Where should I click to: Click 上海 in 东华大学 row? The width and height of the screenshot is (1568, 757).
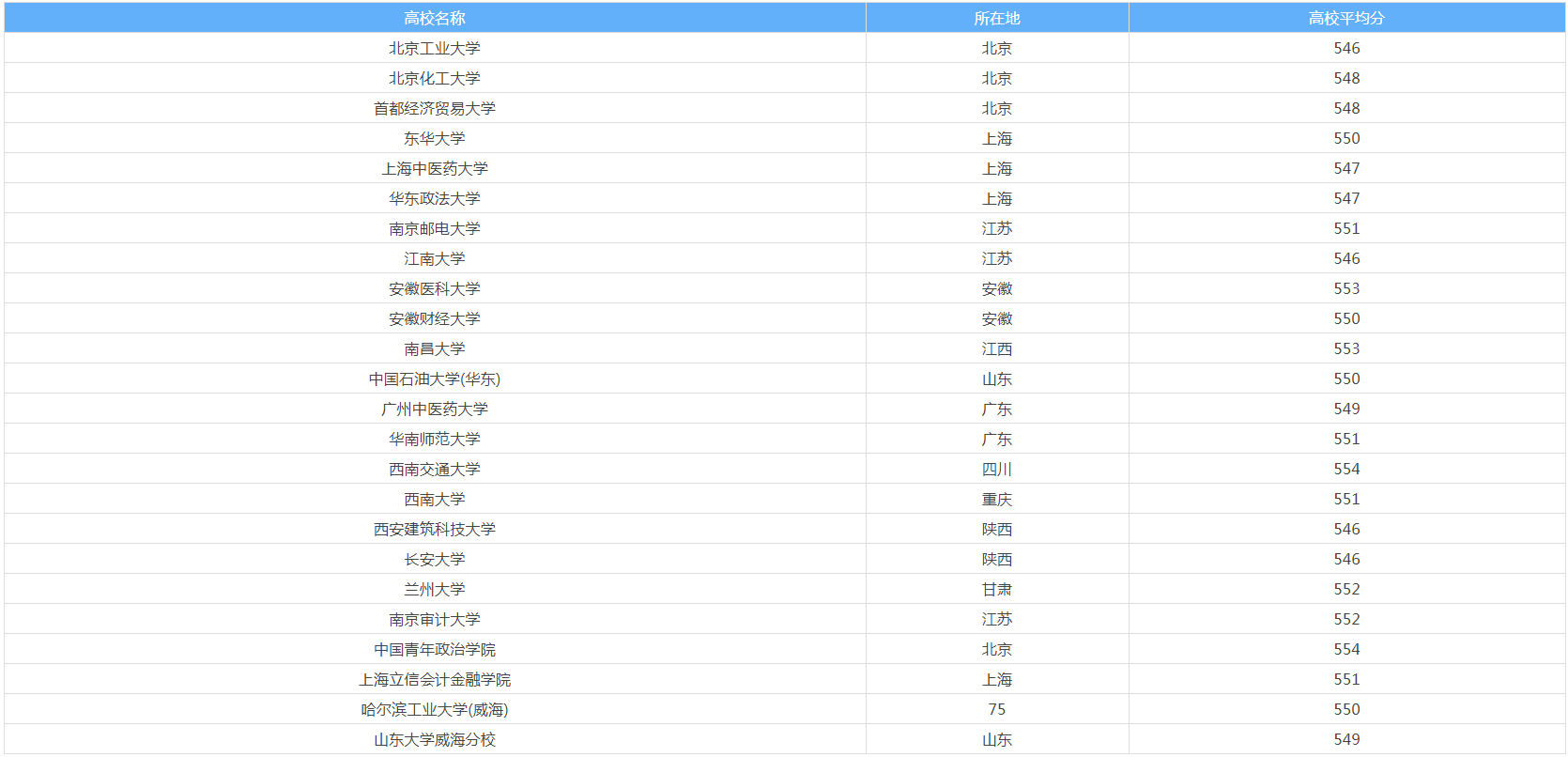pos(997,138)
